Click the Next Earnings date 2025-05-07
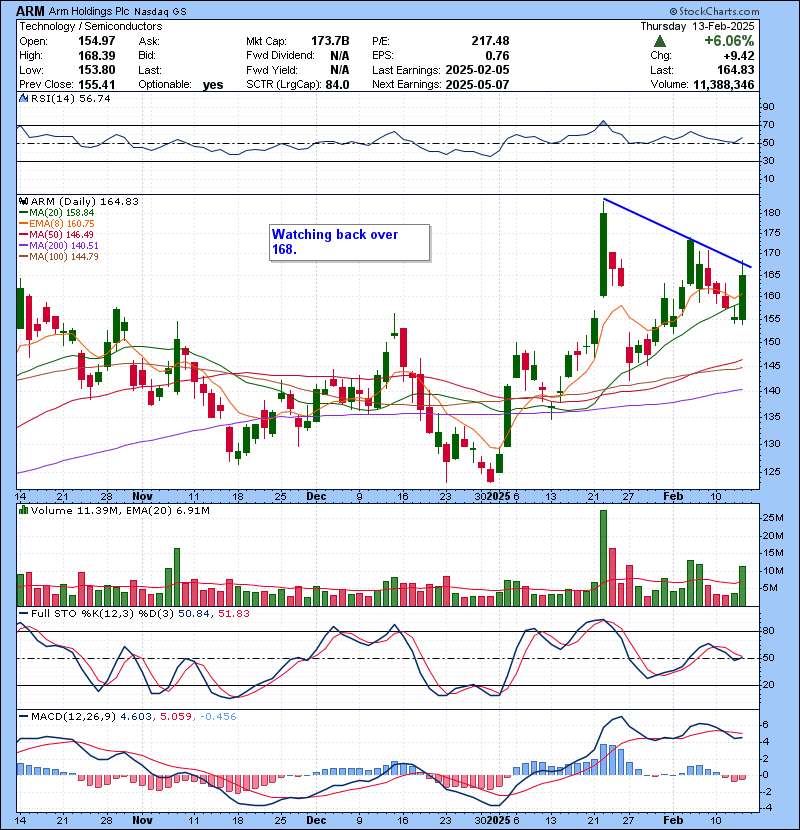This screenshot has width=800, height=830. click(478, 85)
